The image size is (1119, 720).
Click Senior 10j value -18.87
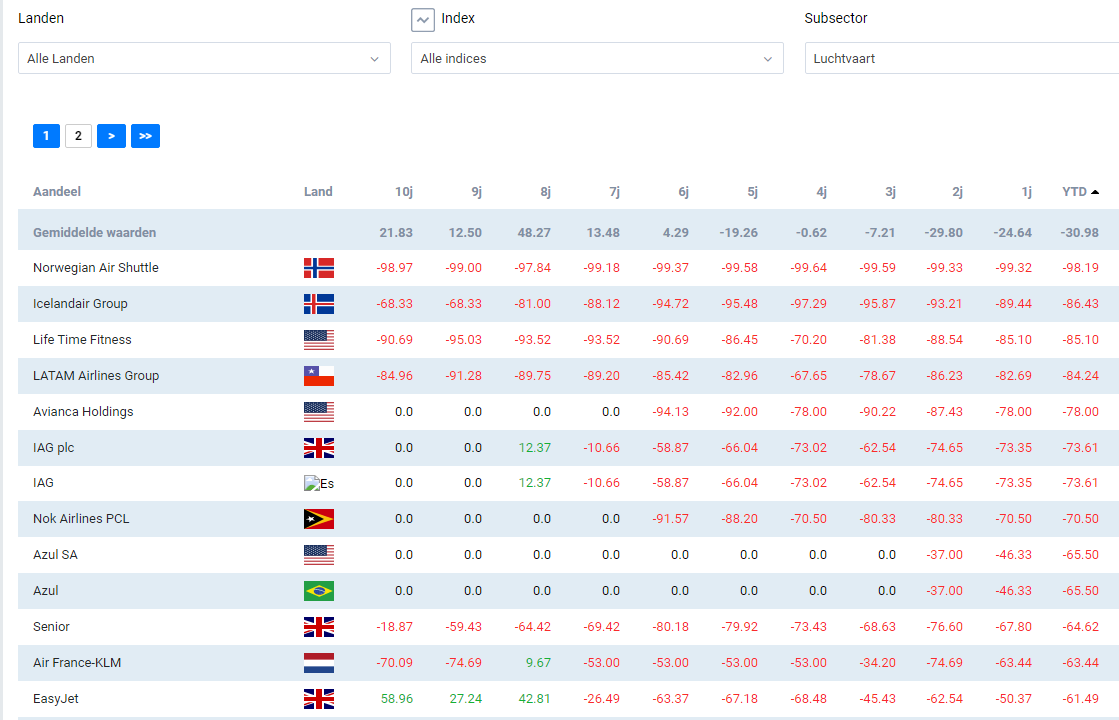coord(395,627)
